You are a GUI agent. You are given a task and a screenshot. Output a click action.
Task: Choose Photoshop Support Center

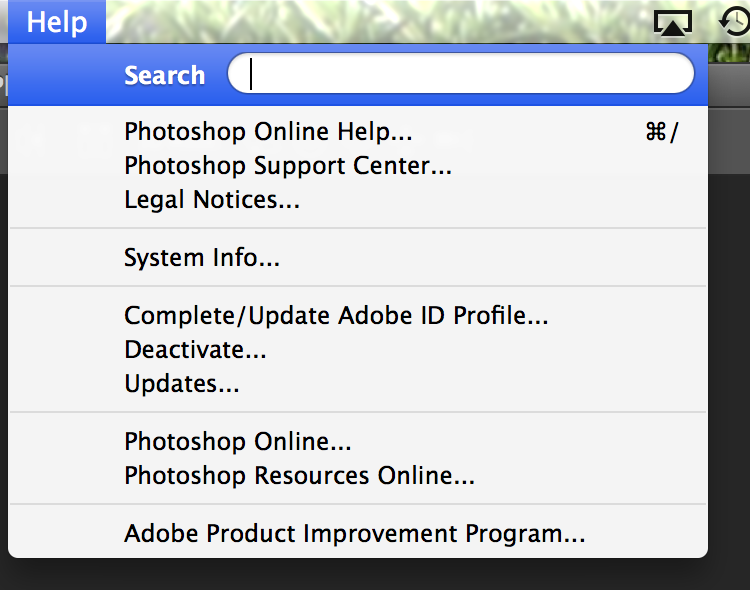tap(288, 166)
